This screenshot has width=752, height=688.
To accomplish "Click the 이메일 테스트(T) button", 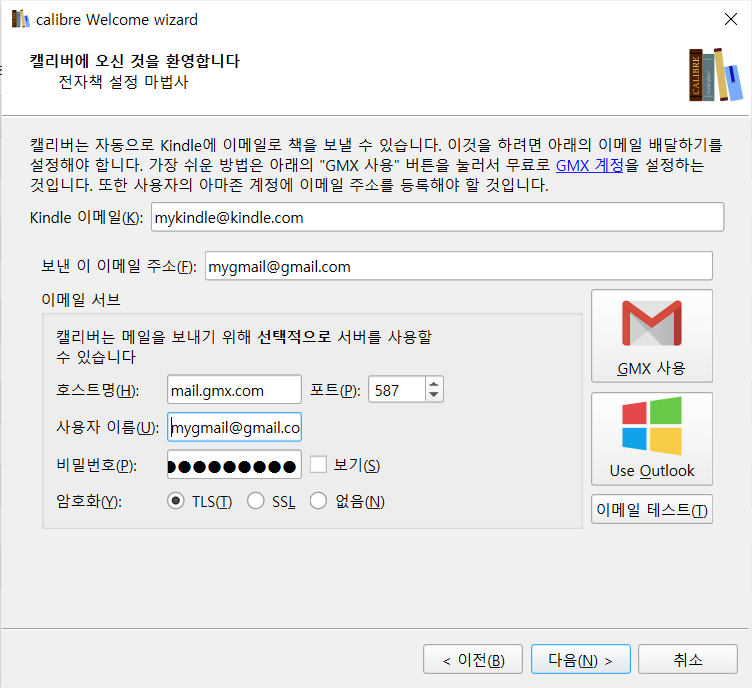I will [652, 509].
